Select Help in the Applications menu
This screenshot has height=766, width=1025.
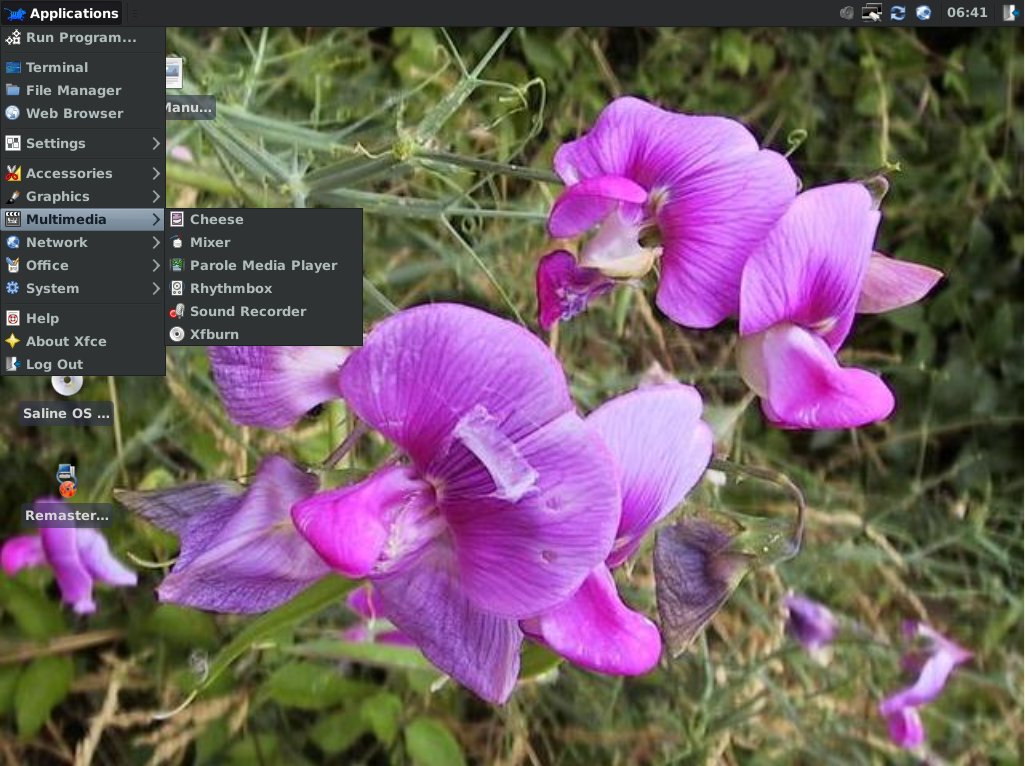[x=83, y=318]
